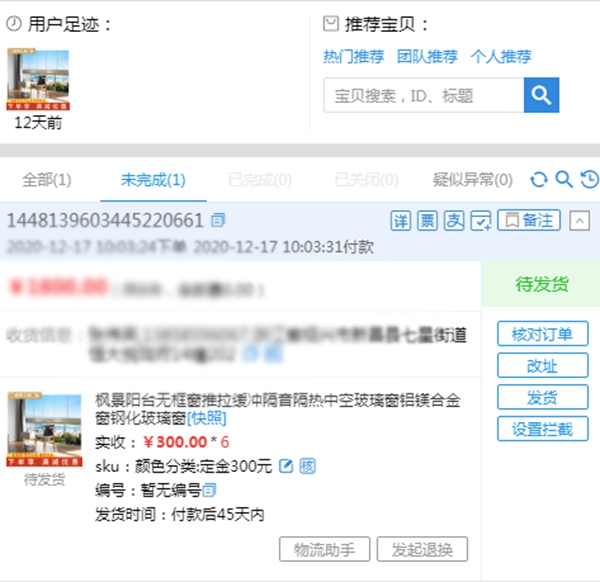Open the 已关闭(0) tab
The image size is (600, 582).
coord(366,179)
